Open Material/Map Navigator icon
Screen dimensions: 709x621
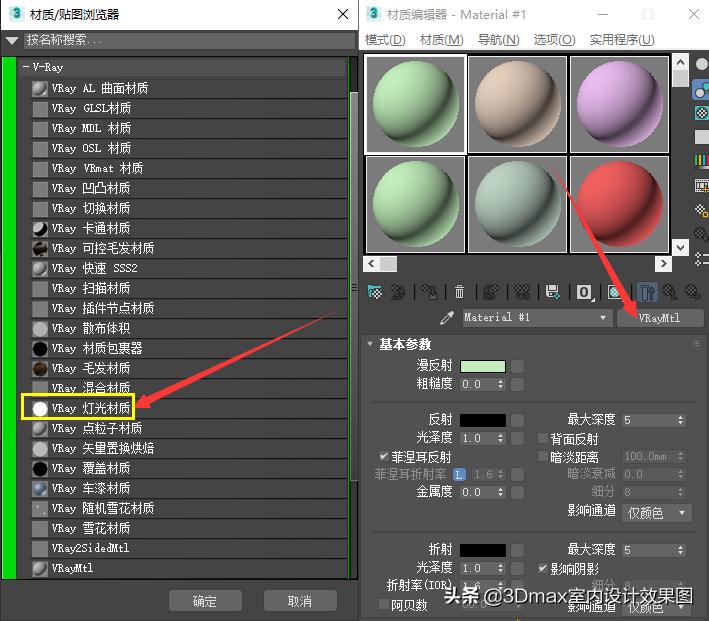[701, 260]
